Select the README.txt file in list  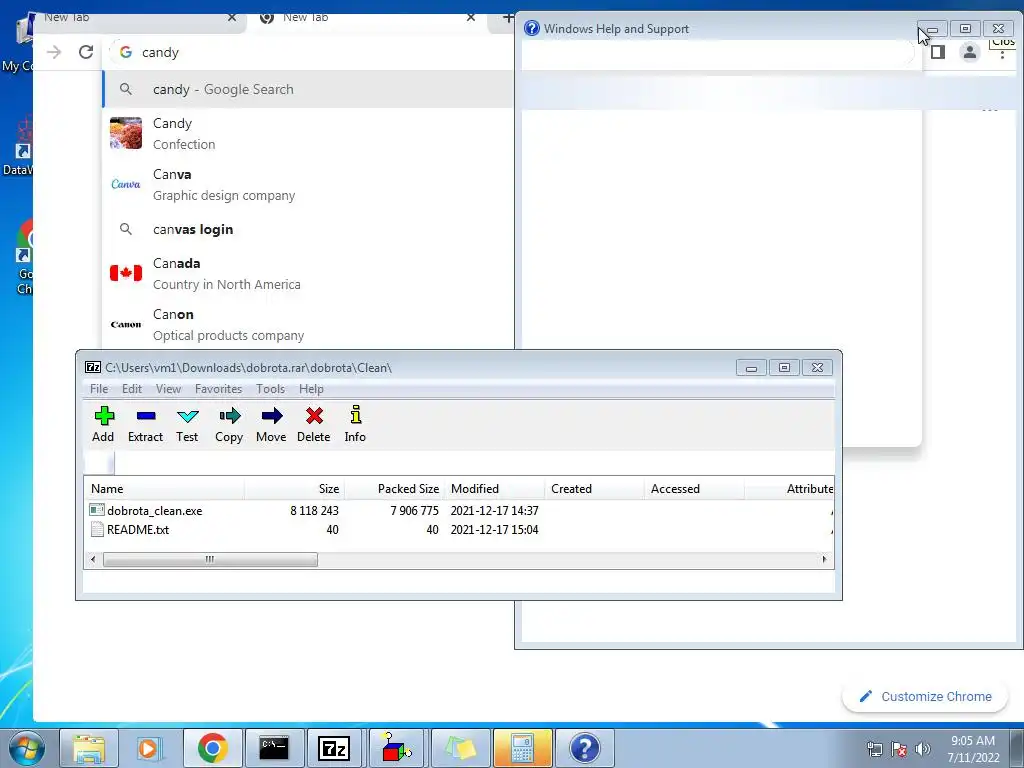460,530
